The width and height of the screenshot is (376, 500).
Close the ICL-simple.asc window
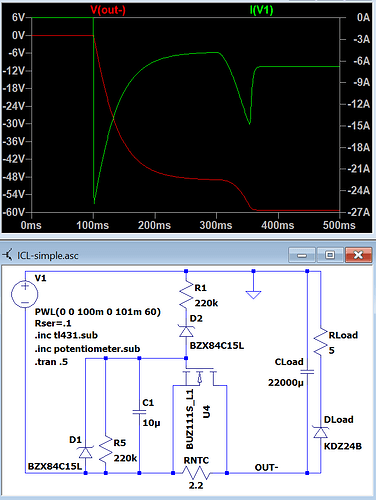358,255
